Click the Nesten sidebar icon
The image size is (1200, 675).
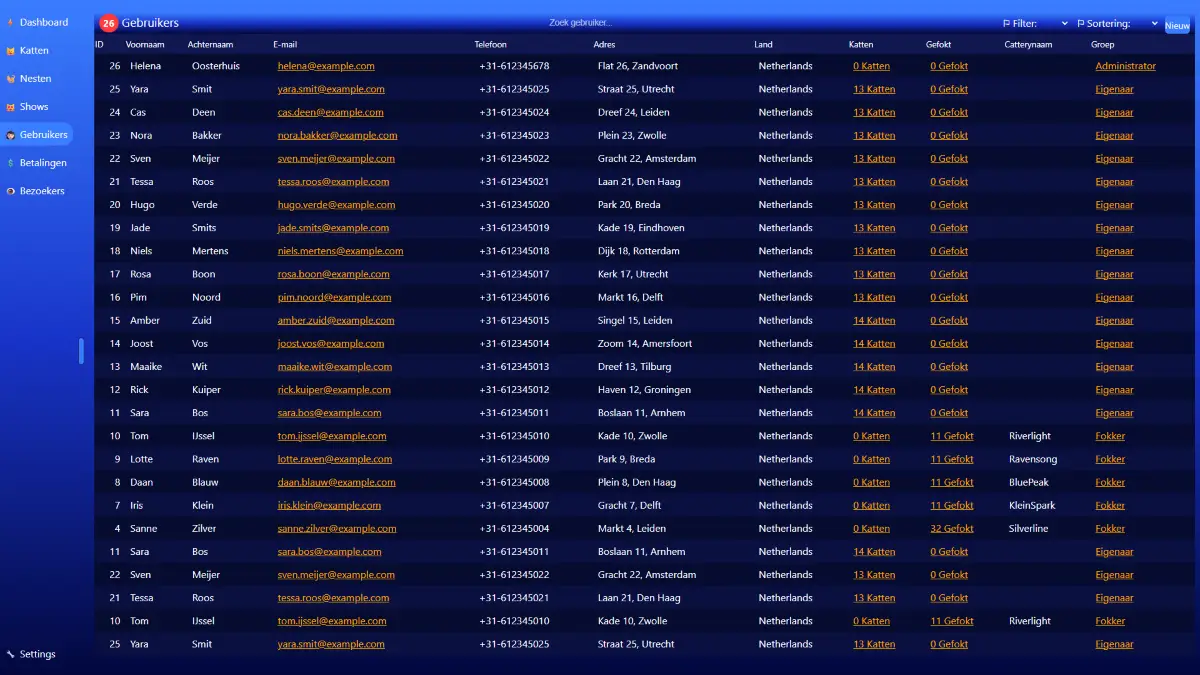click(10, 78)
